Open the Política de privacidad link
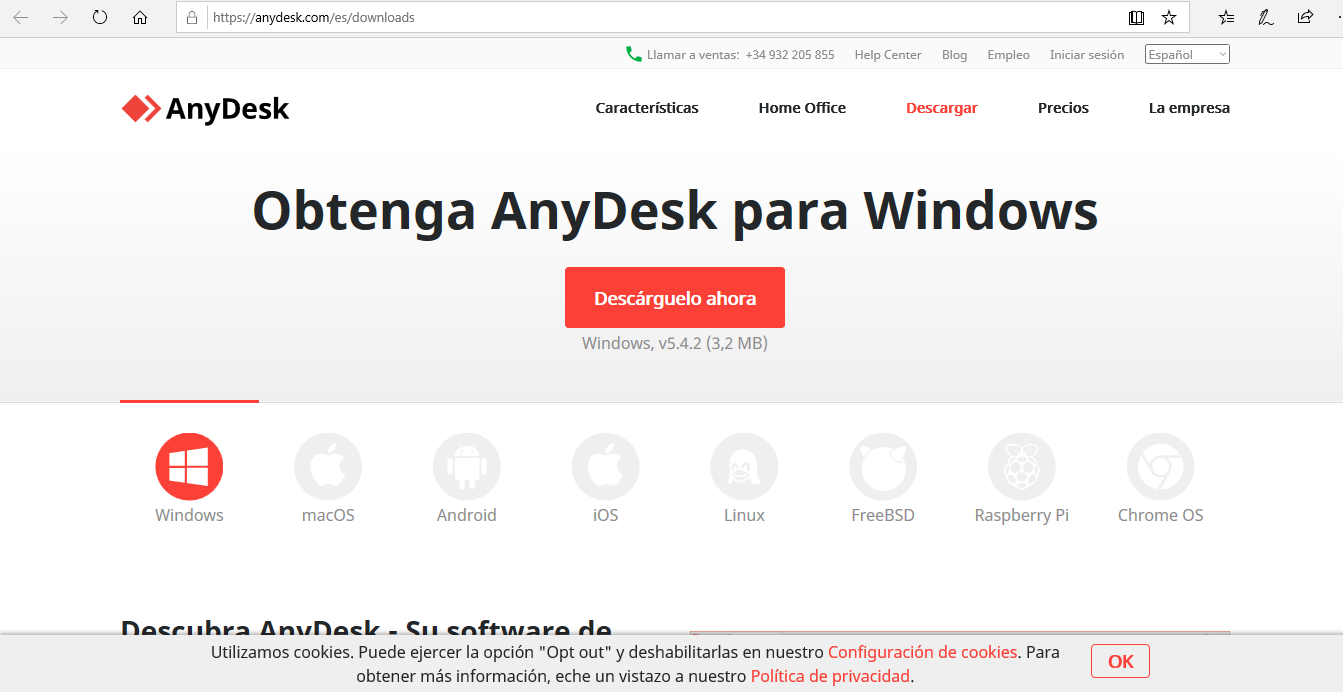The image size is (1343, 692). 830,676
